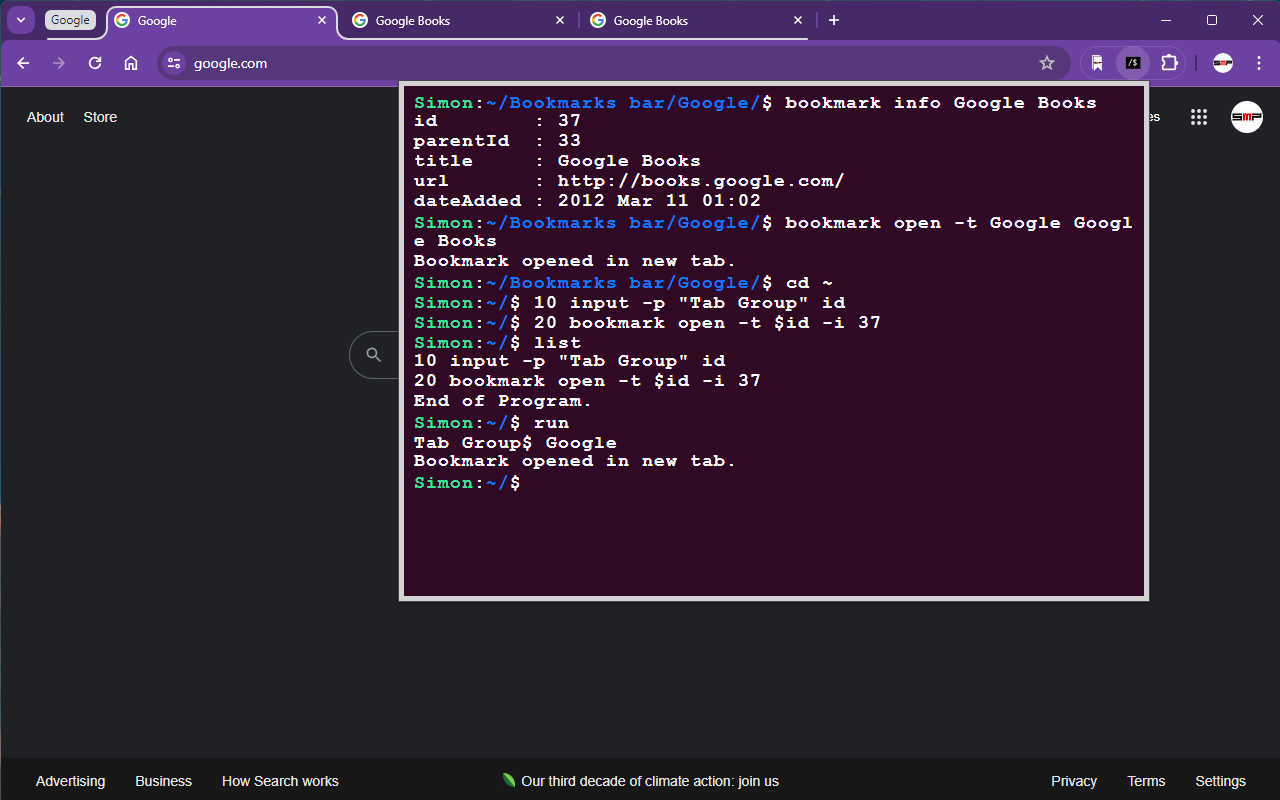Click the url line http://books.google.com/

pos(629,181)
